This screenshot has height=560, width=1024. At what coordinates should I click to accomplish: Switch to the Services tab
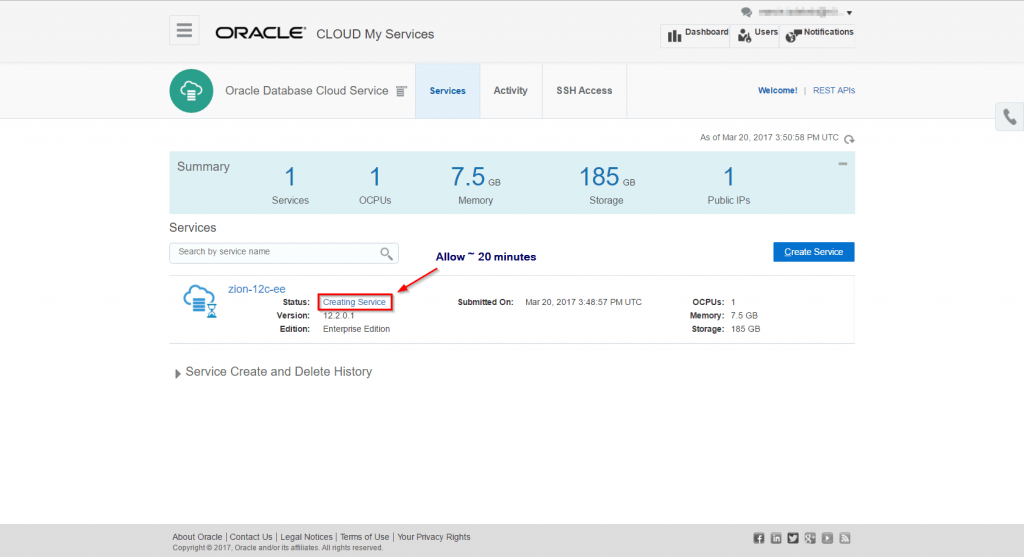(447, 91)
